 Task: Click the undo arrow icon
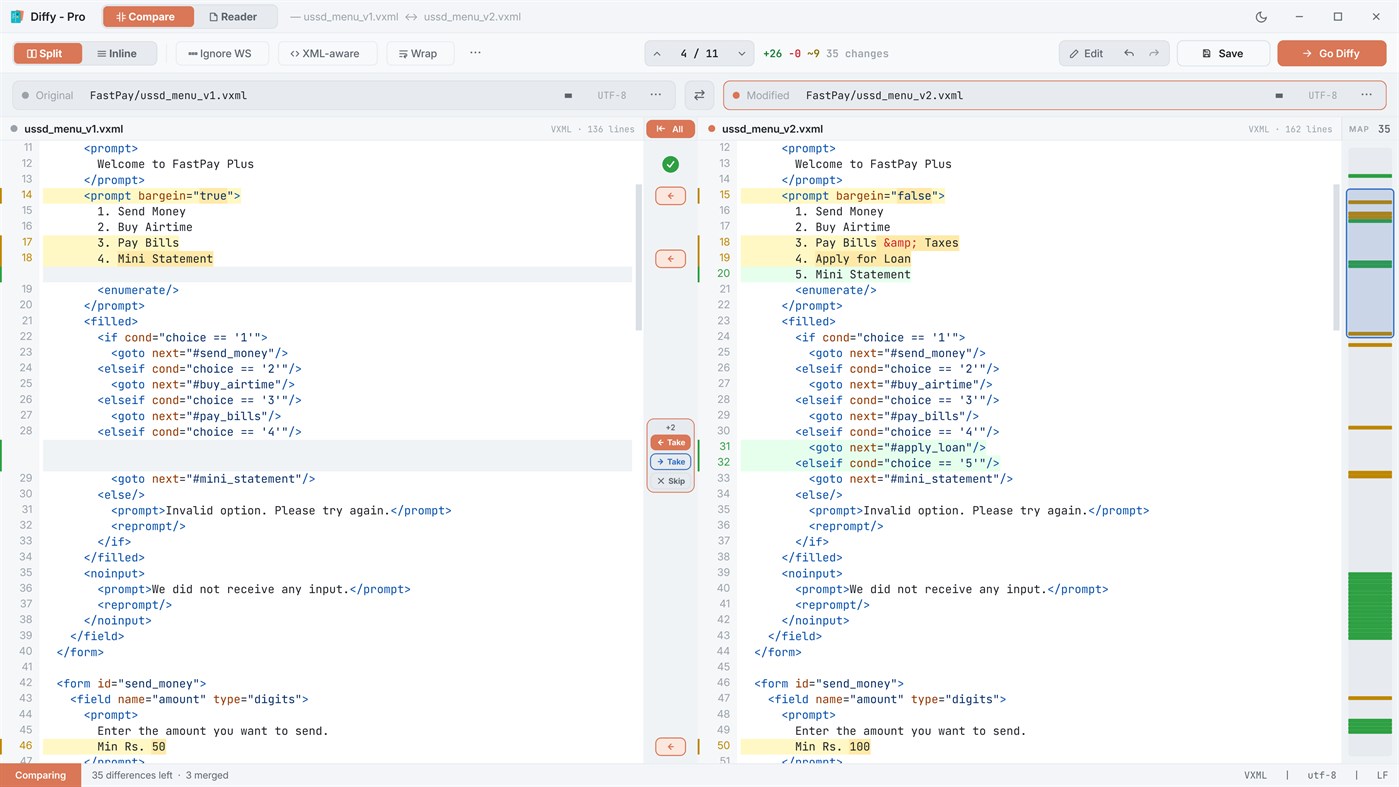pos(1129,53)
